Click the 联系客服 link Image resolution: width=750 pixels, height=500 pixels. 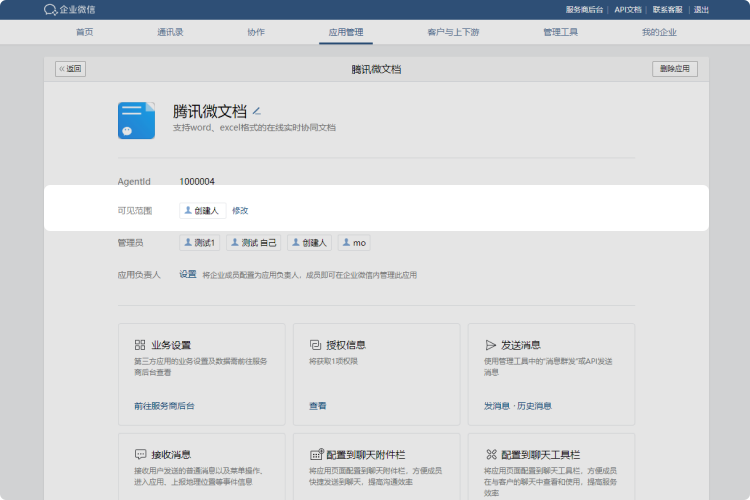667,10
